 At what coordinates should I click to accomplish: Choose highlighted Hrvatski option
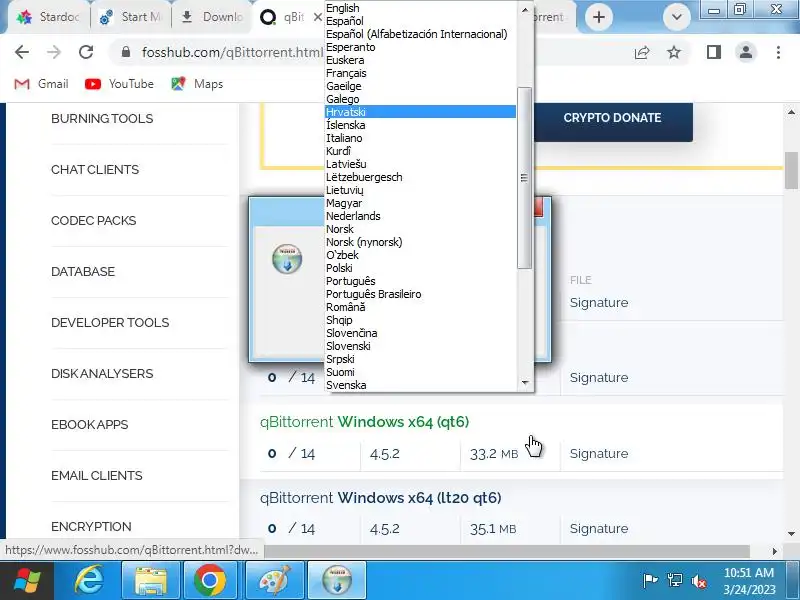[420, 112]
